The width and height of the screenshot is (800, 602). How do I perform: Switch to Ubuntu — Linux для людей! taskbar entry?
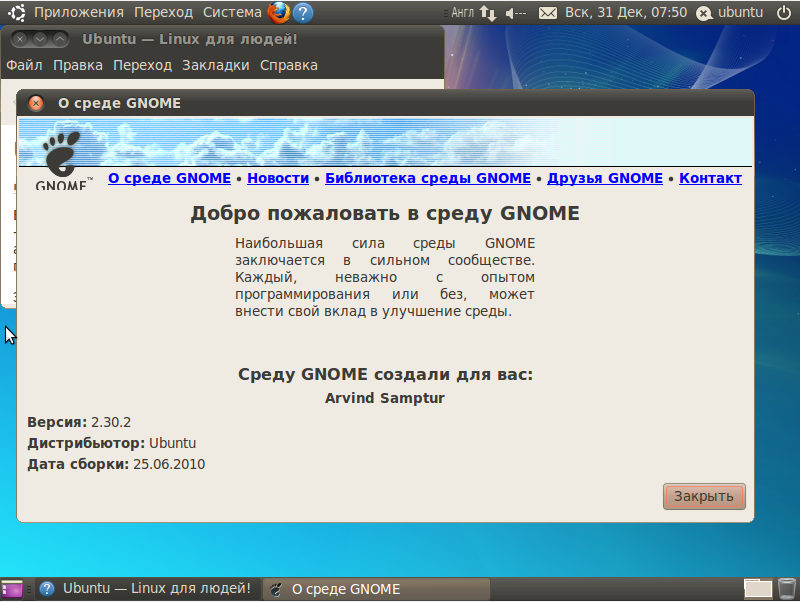(x=146, y=589)
